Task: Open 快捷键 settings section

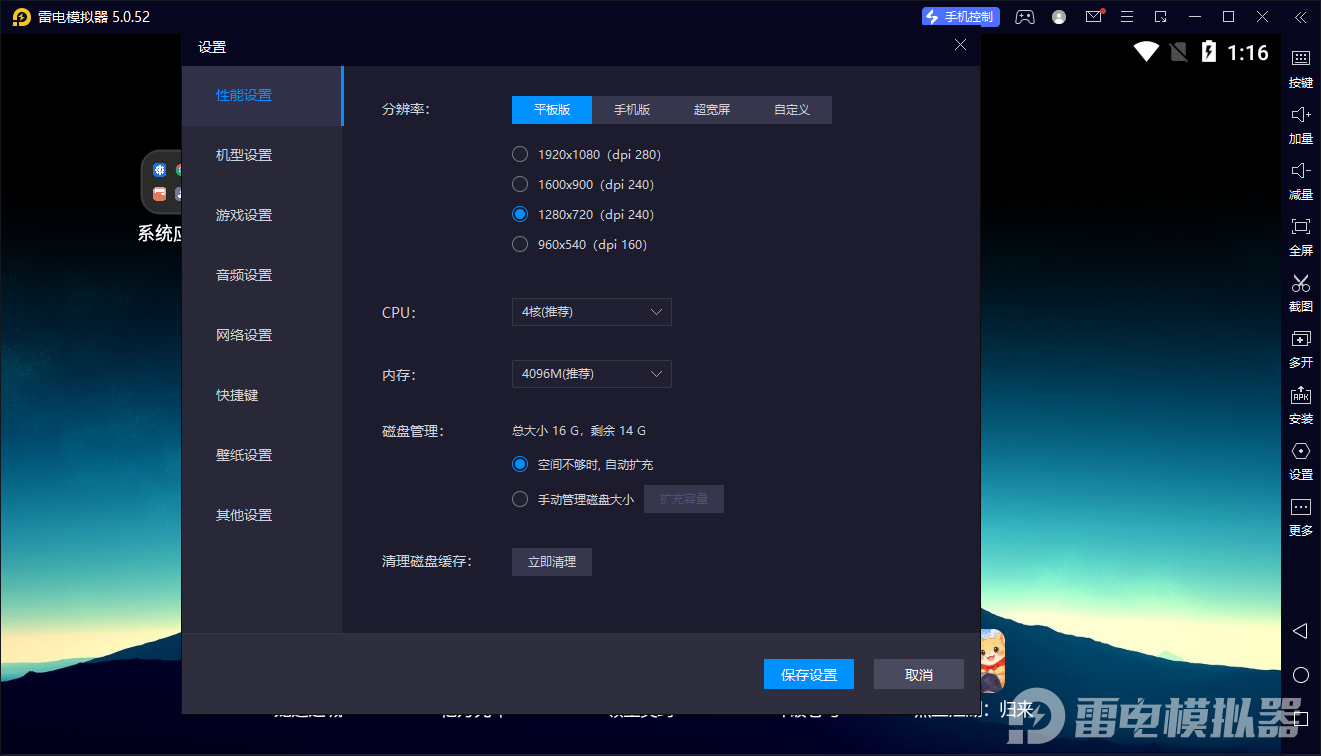Action: point(262,396)
